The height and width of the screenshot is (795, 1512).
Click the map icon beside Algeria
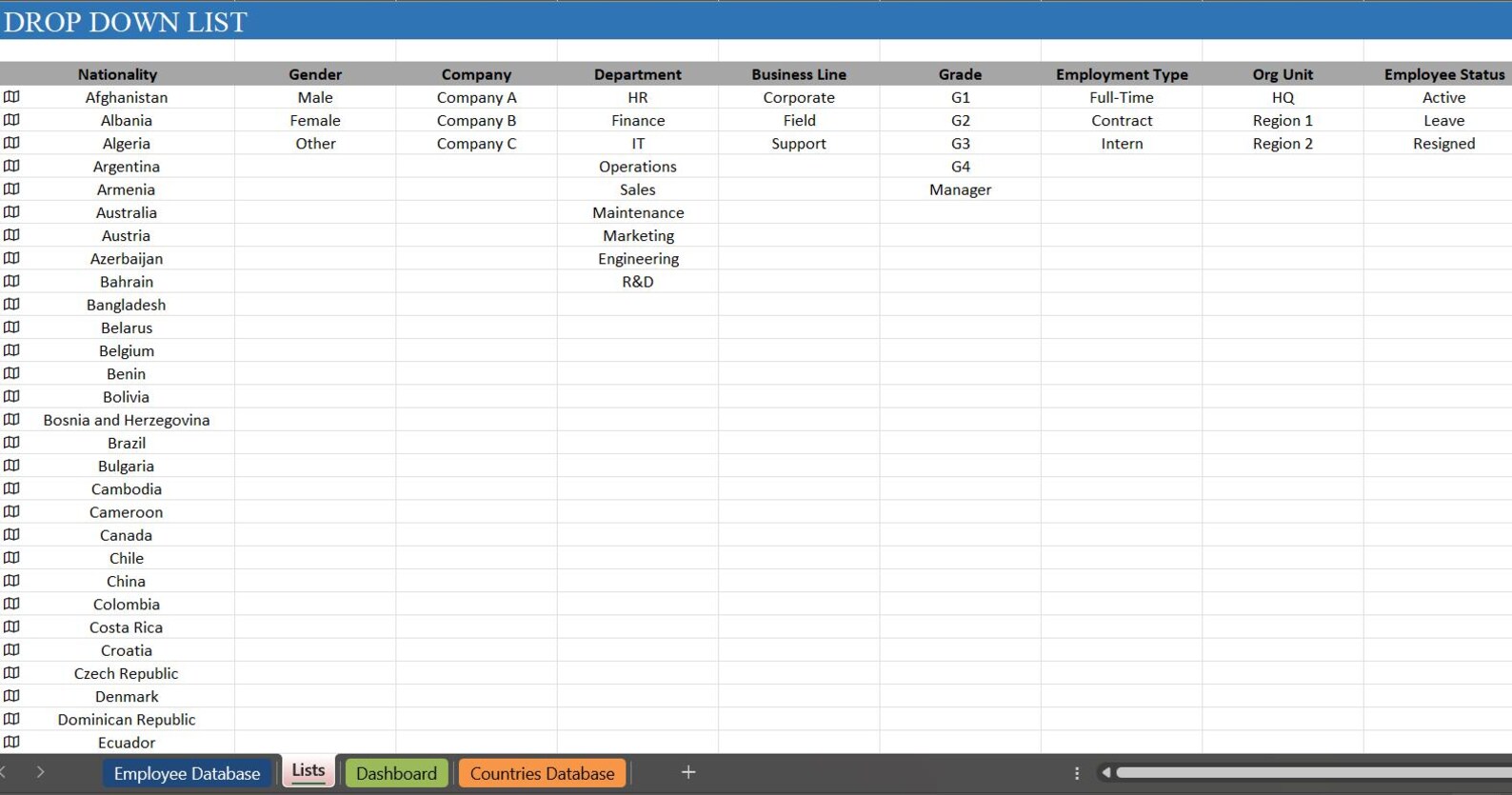click(11, 143)
